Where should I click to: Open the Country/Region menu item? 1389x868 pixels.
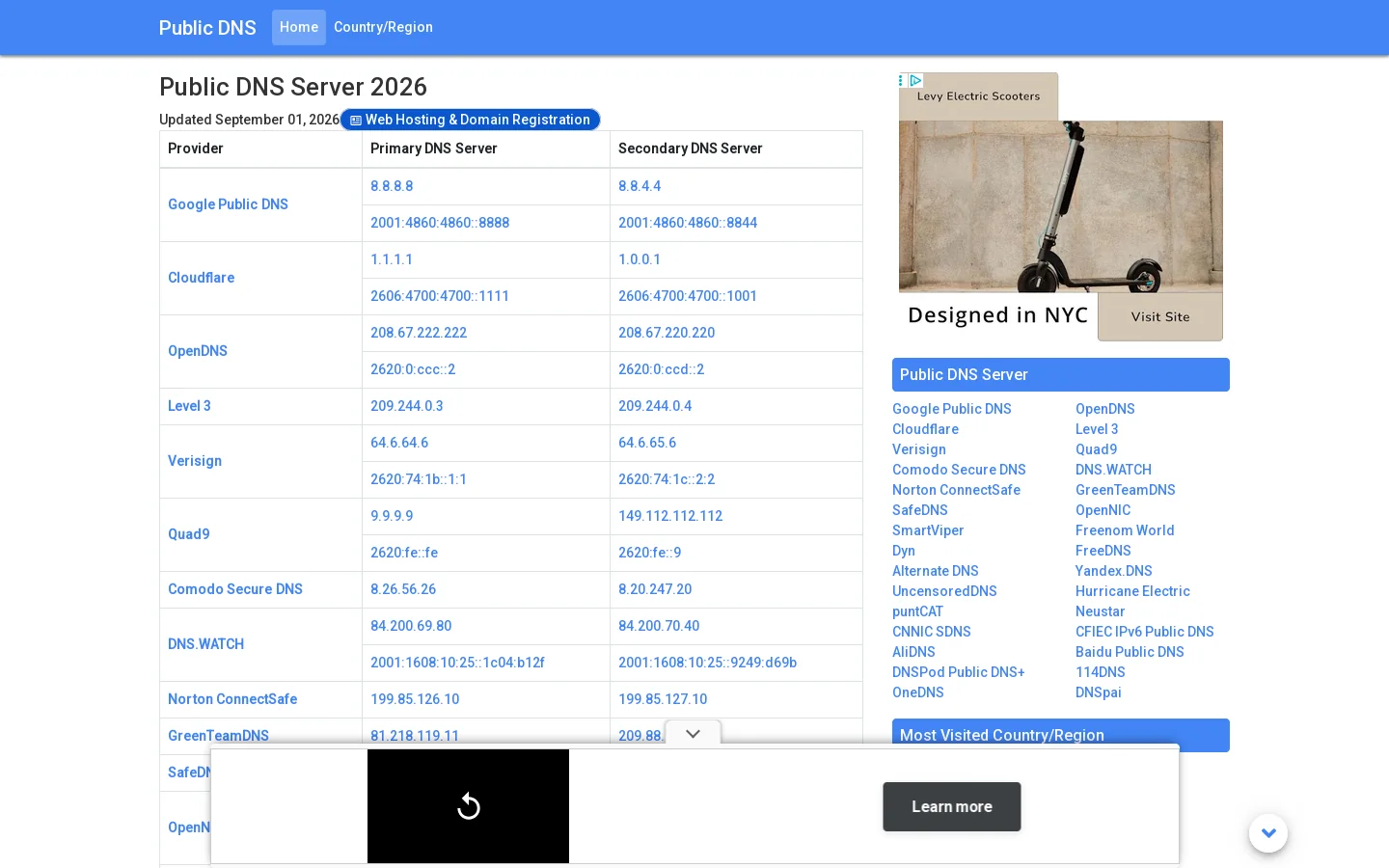tap(383, 27)
